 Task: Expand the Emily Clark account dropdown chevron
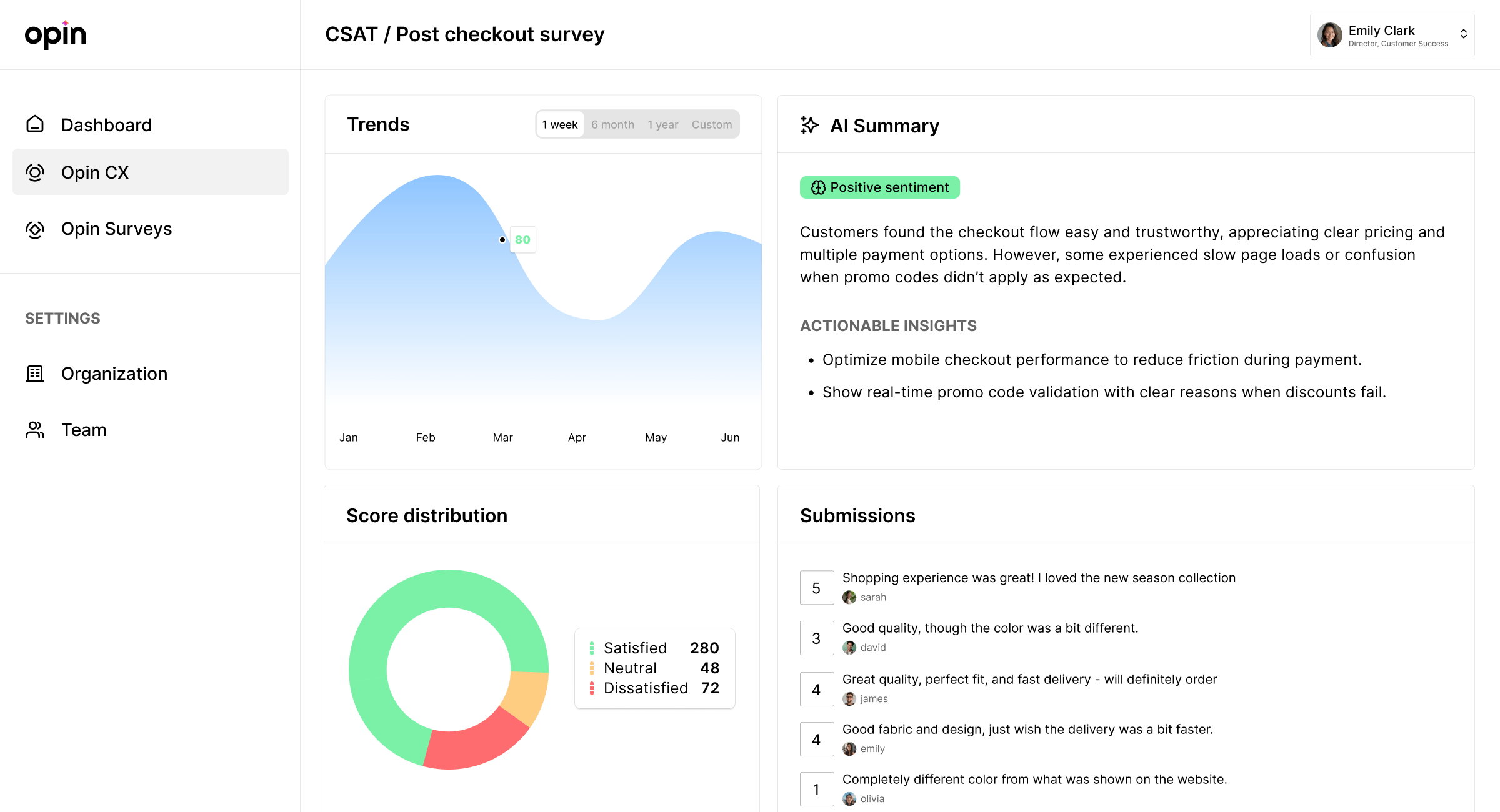(1463, 34)
